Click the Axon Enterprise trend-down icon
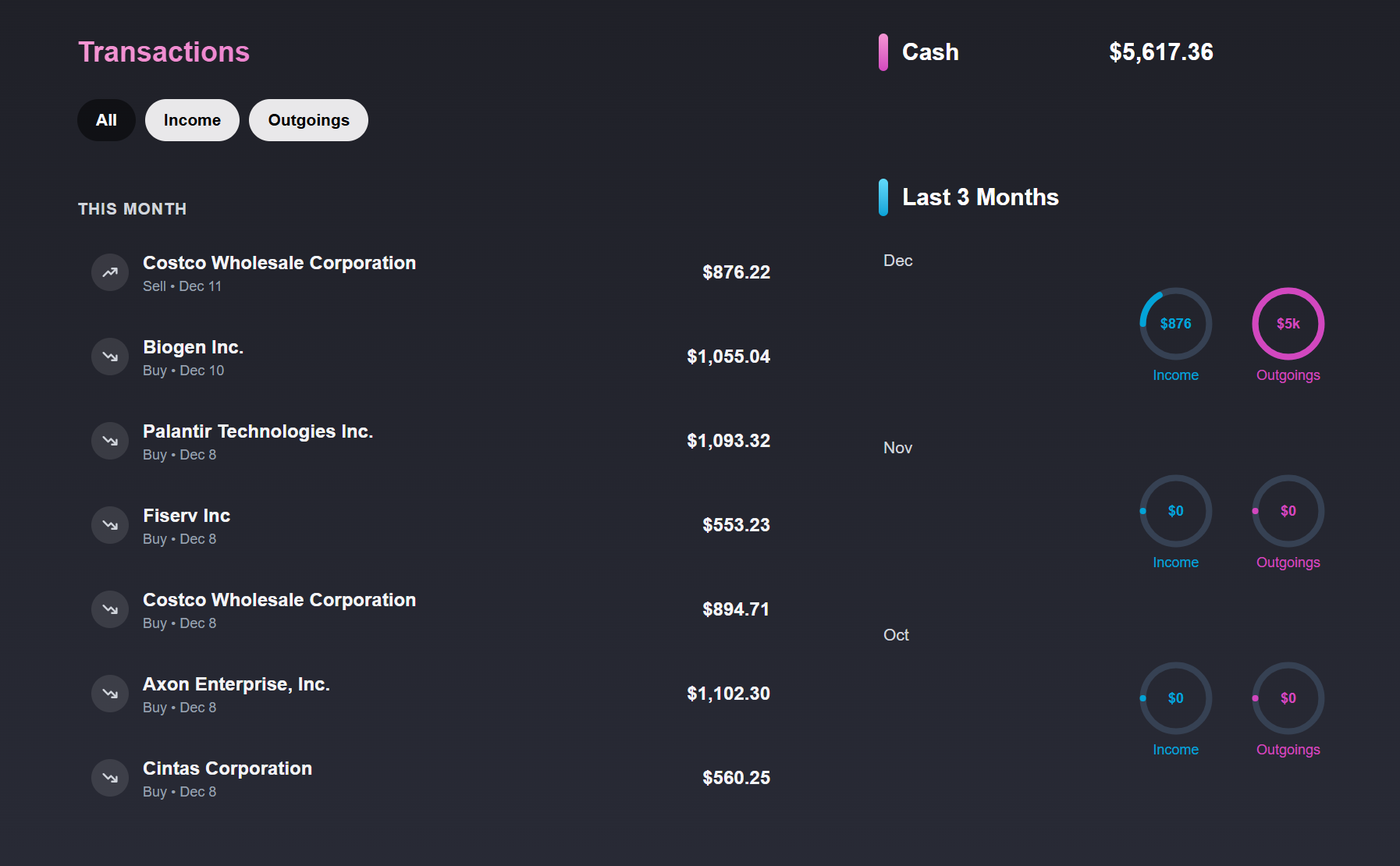The height and width of the screenshot is (866, 1400). point(110,694)
